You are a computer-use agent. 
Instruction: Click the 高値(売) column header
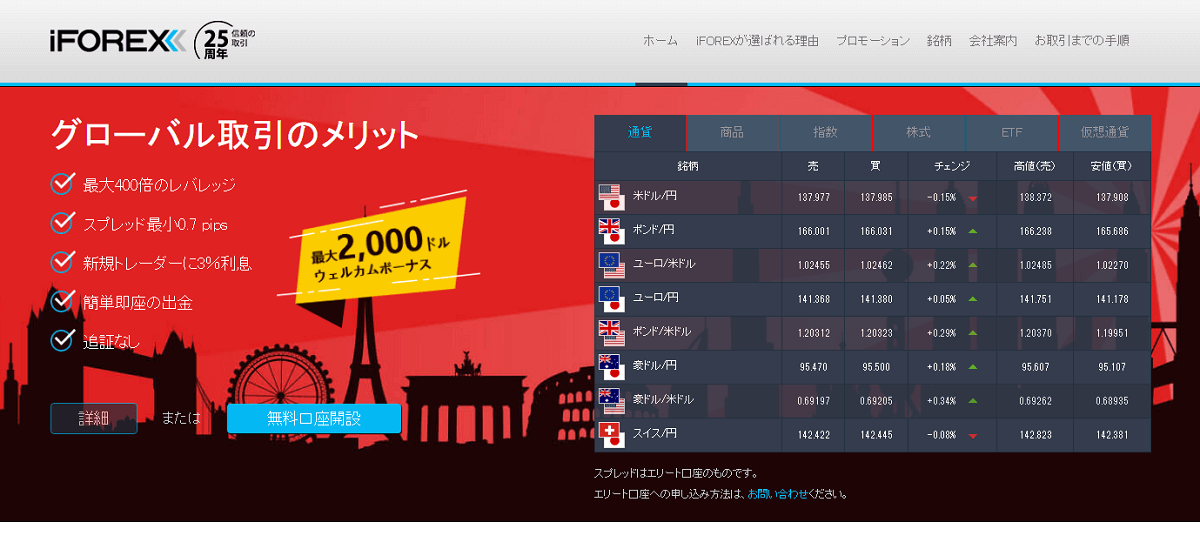tap(1034, 166)
